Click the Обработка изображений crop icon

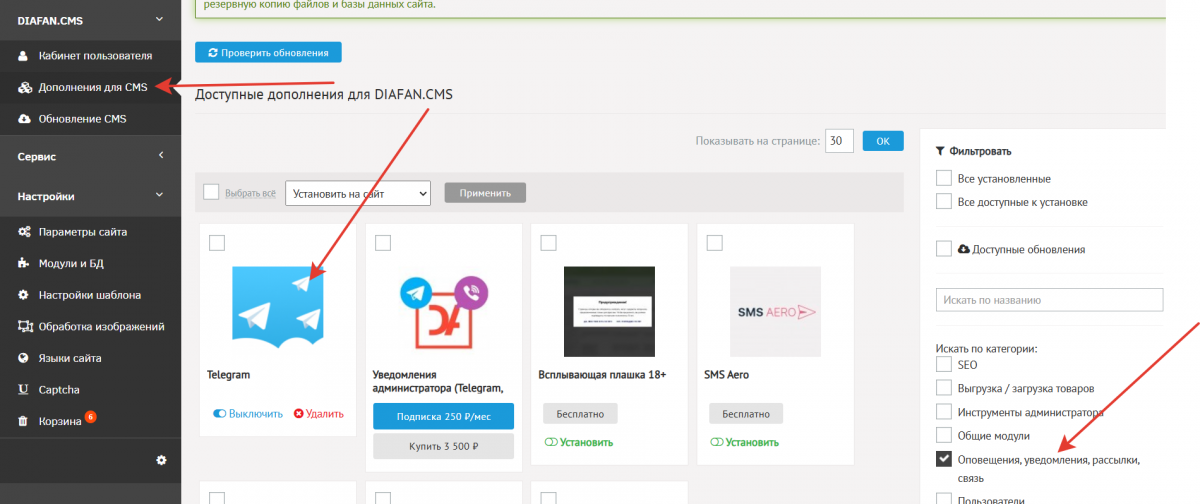pos(25,326)
